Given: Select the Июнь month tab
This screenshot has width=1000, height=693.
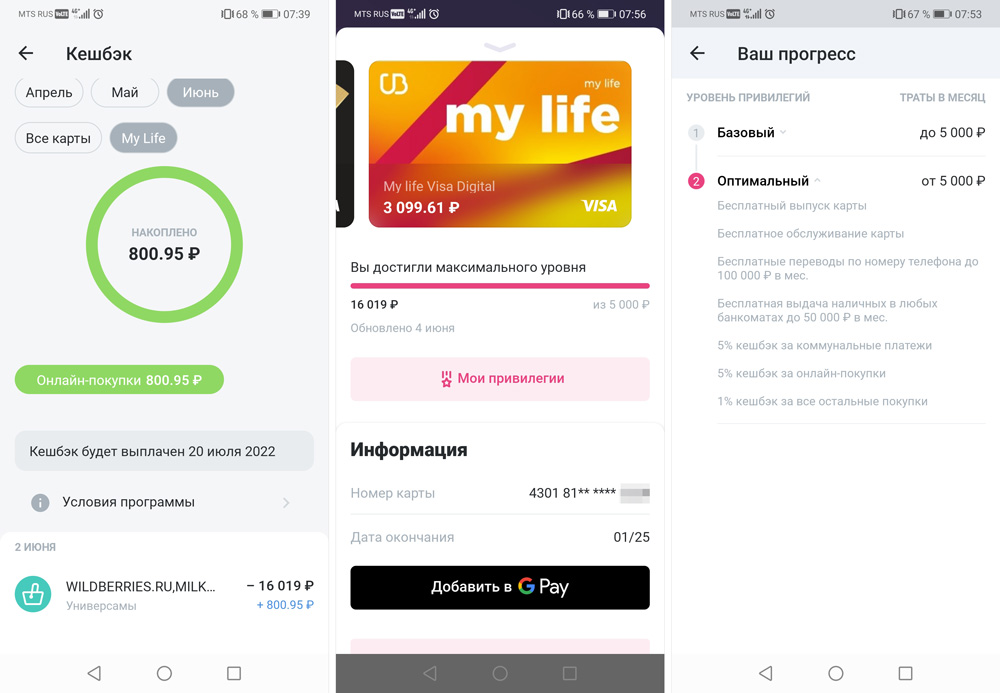Looking at the screenshot, I should [200, 92].
